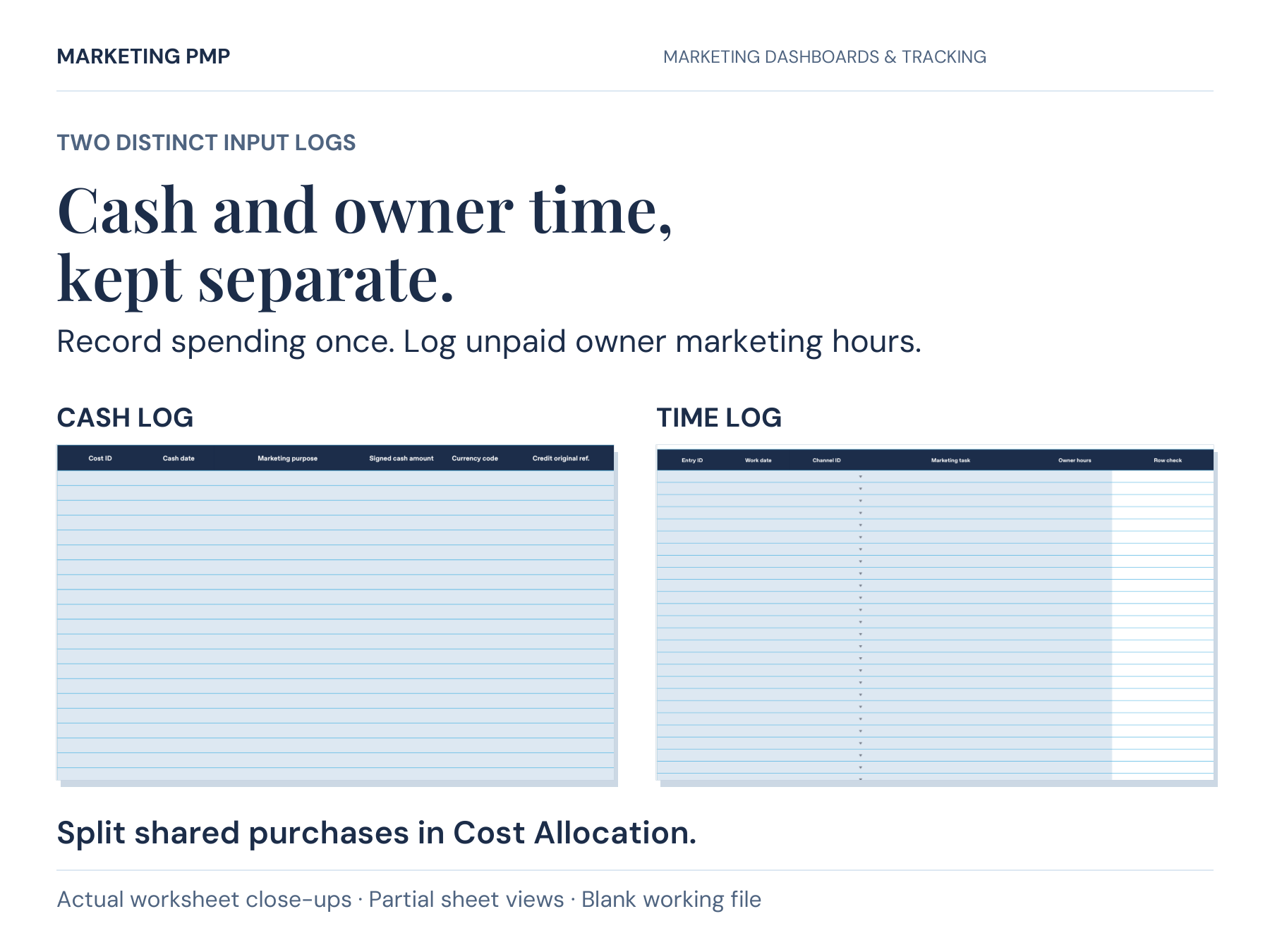Screen dimensions: 1270x952
Task: Click 'Split shared purchases in Cost Allocation.' text
Action: (x=377, y=833)
